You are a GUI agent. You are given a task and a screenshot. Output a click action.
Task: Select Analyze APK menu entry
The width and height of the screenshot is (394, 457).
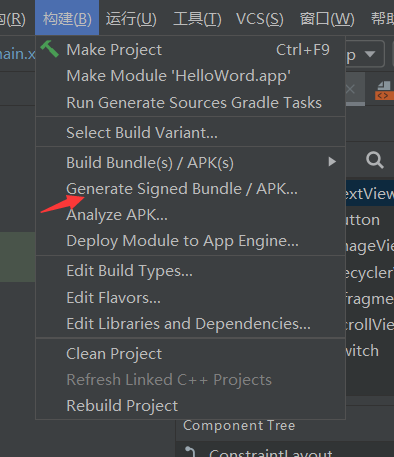point(190,215)
